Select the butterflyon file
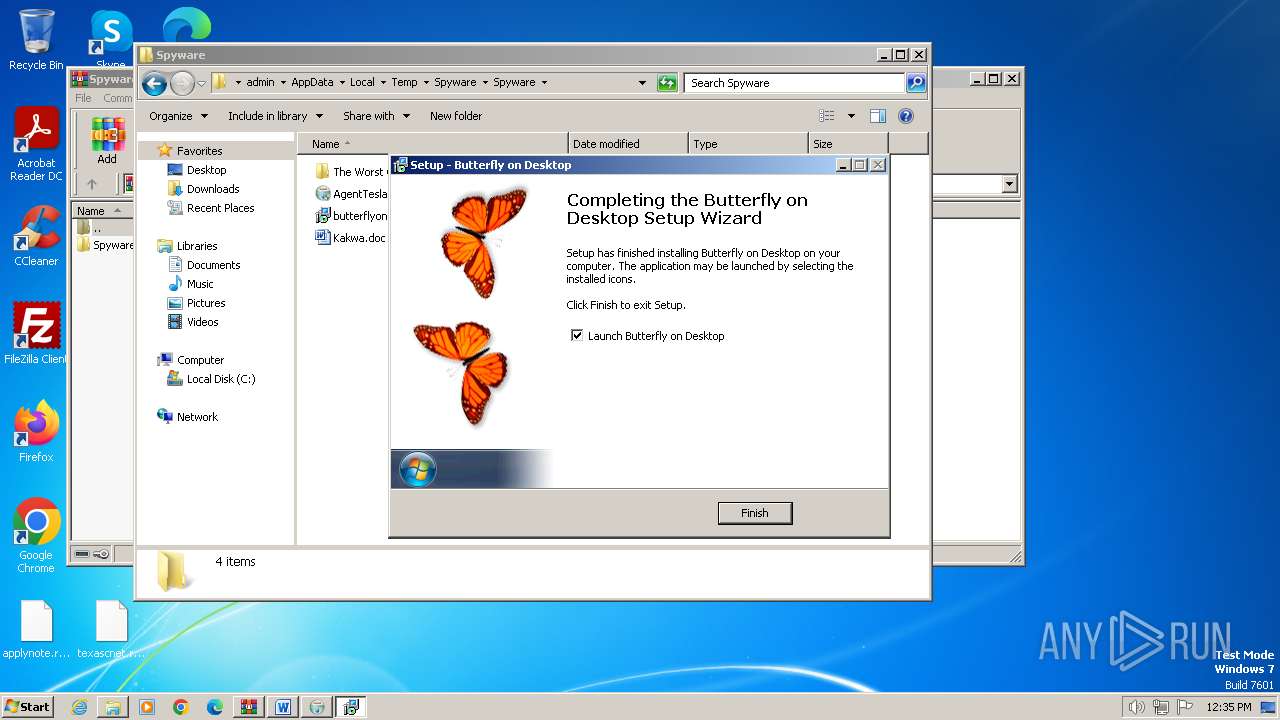Viewport: 1280px width, 720px height. pos(351,216)
